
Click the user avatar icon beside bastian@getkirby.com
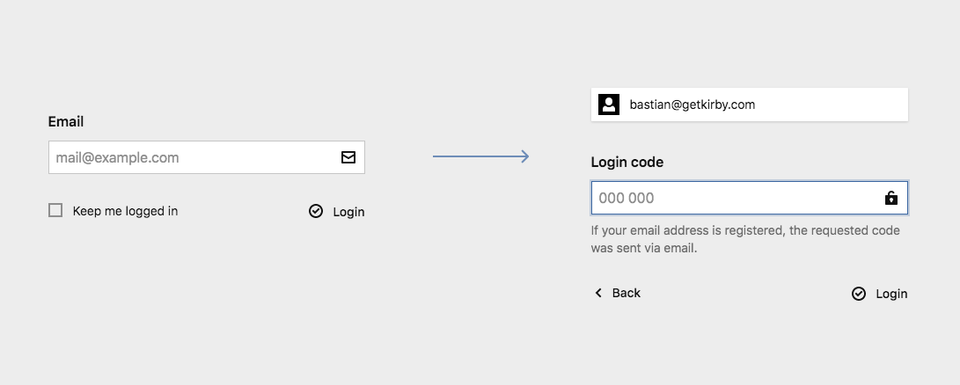click(609, 105)
